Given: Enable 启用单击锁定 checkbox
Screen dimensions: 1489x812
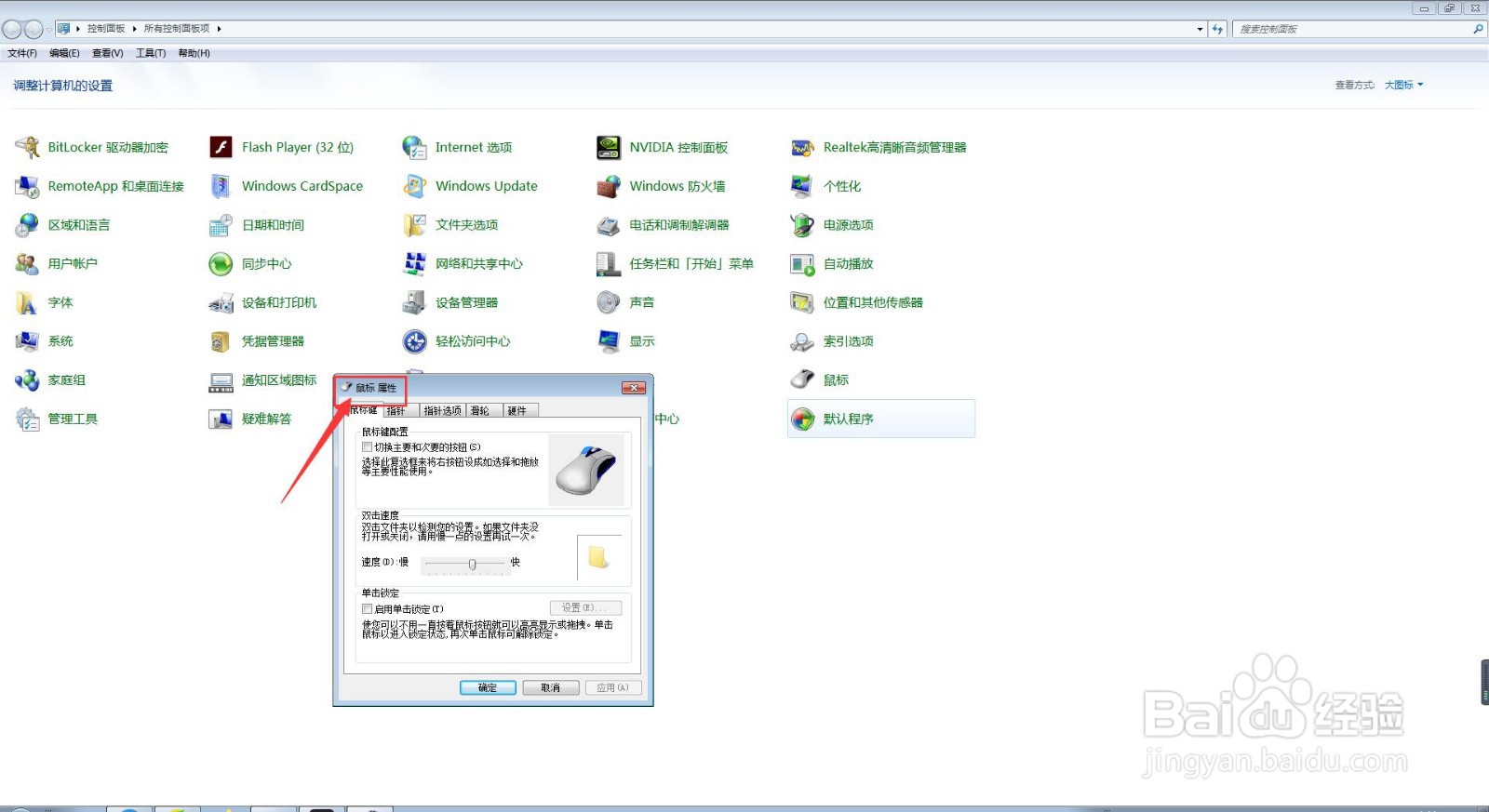Looking at the screenshot, I should [367, 609].
